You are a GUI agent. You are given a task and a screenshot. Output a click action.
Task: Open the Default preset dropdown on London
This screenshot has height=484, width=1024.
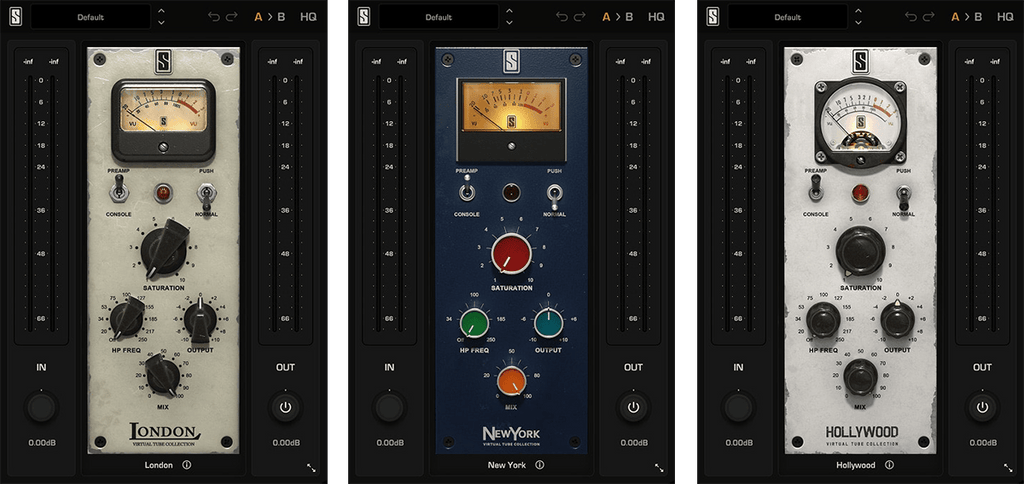pos(90,17)
